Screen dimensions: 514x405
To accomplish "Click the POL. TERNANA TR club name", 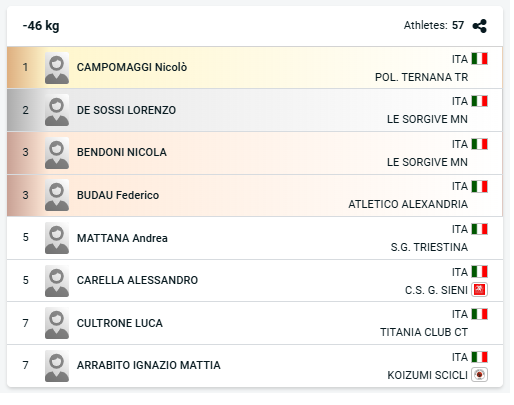I will (421, 77).
